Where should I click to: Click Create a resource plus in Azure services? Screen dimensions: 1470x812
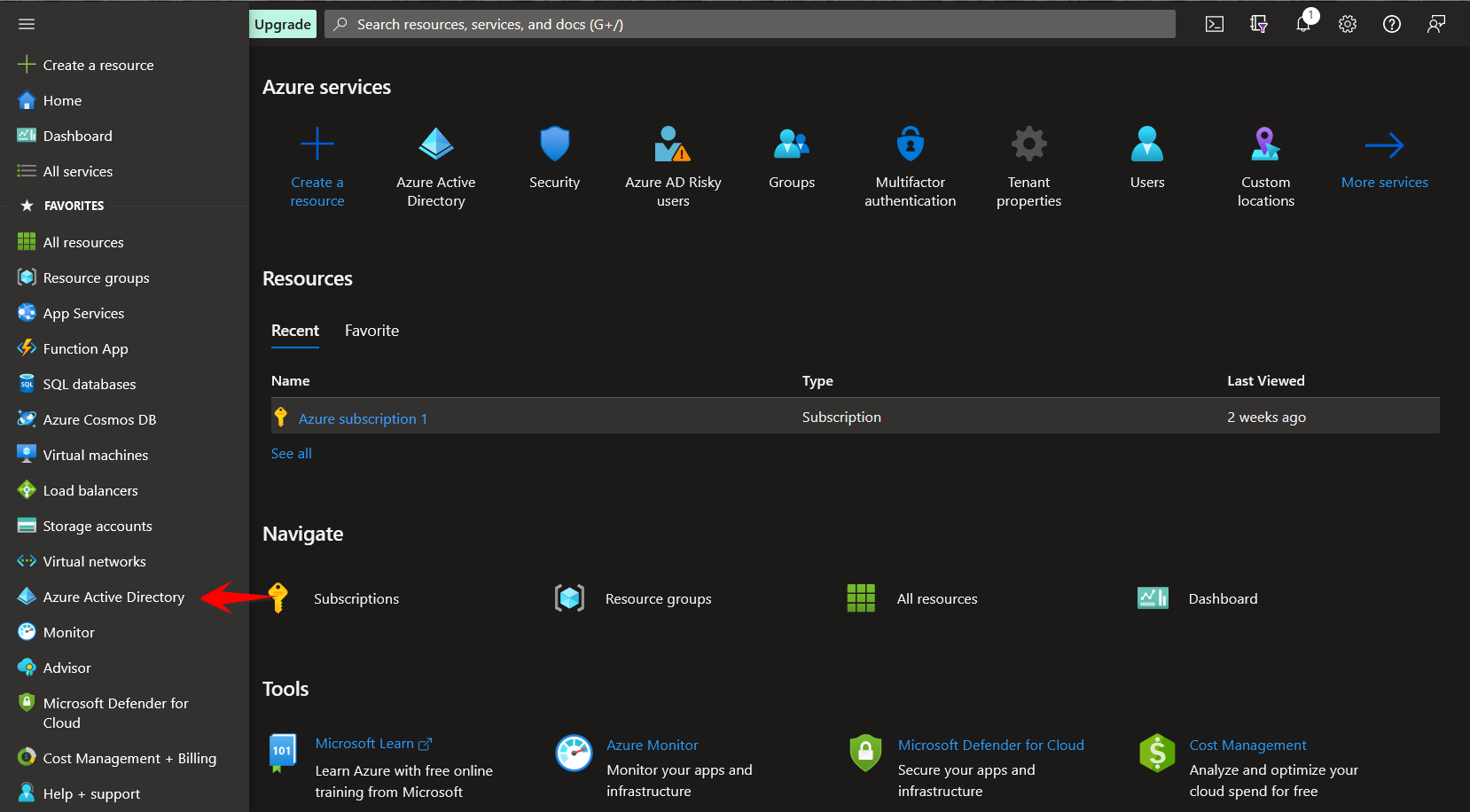[x=317, y=144]
